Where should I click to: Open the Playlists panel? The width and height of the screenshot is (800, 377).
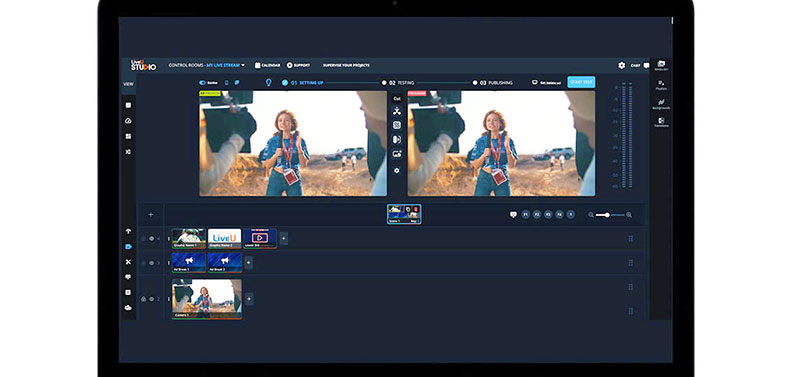coord(661,85)
